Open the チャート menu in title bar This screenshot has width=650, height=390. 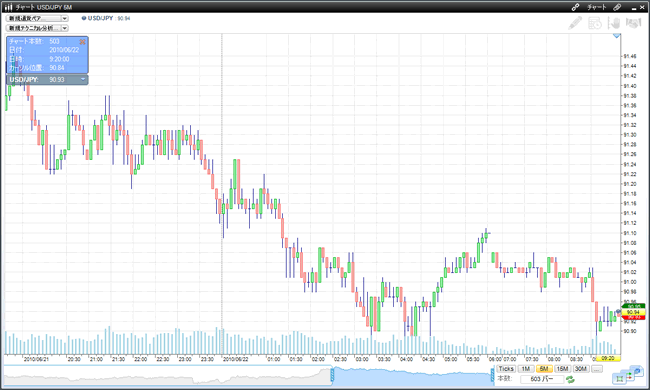tap(597, 7)
